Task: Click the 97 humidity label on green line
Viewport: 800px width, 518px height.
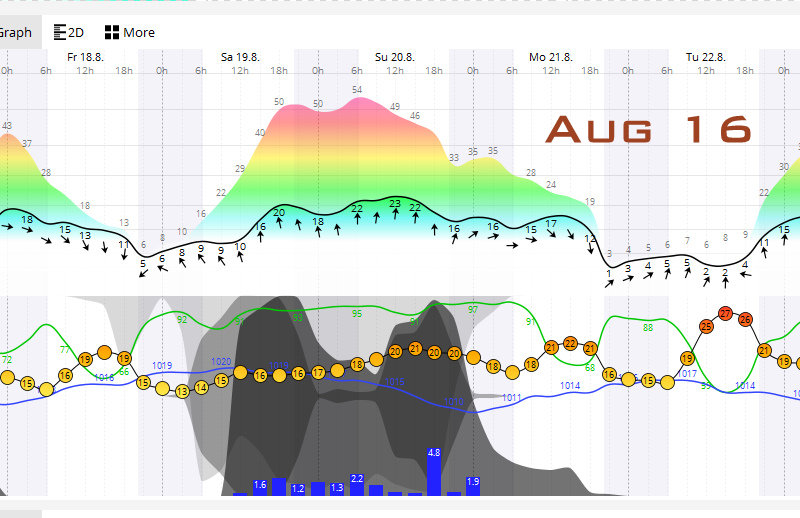Action: click(473, 310)
